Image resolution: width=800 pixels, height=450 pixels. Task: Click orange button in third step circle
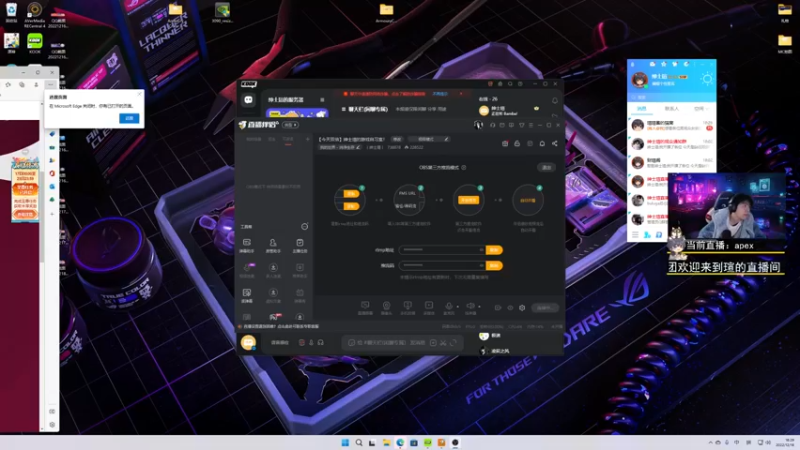pyautogui.click(x=468, y=200)
